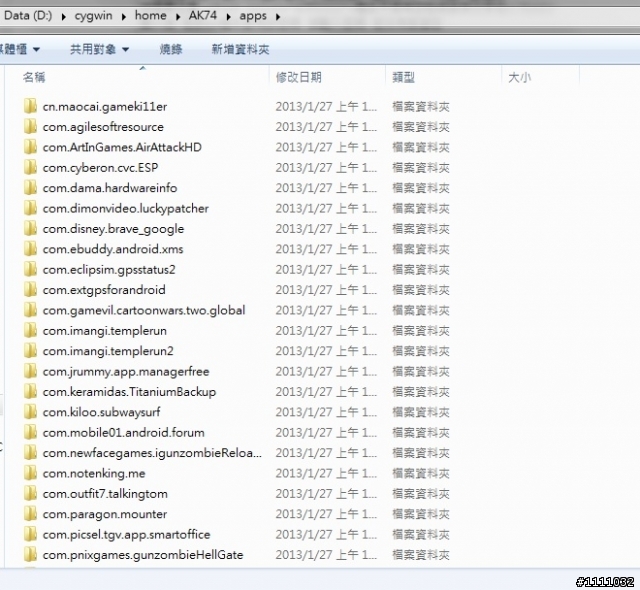This screenshot has height=590, width=640.
Task: Click folder icon of com.cyberon.cvc.ESP
Action: (31, 168)
